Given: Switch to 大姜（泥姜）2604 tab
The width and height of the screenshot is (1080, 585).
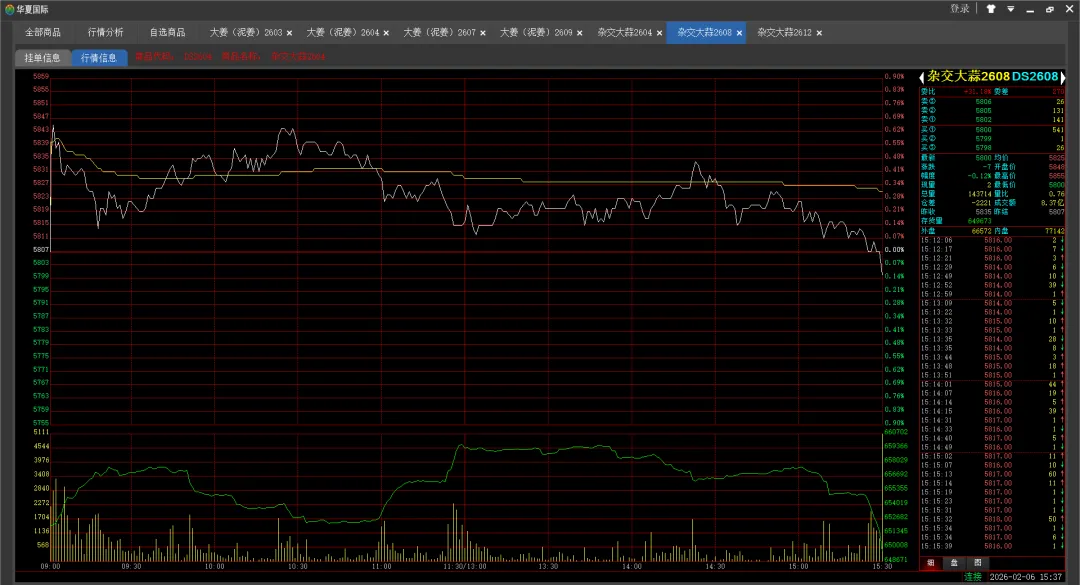Looking at the screenshot, I should click(342, 32).
